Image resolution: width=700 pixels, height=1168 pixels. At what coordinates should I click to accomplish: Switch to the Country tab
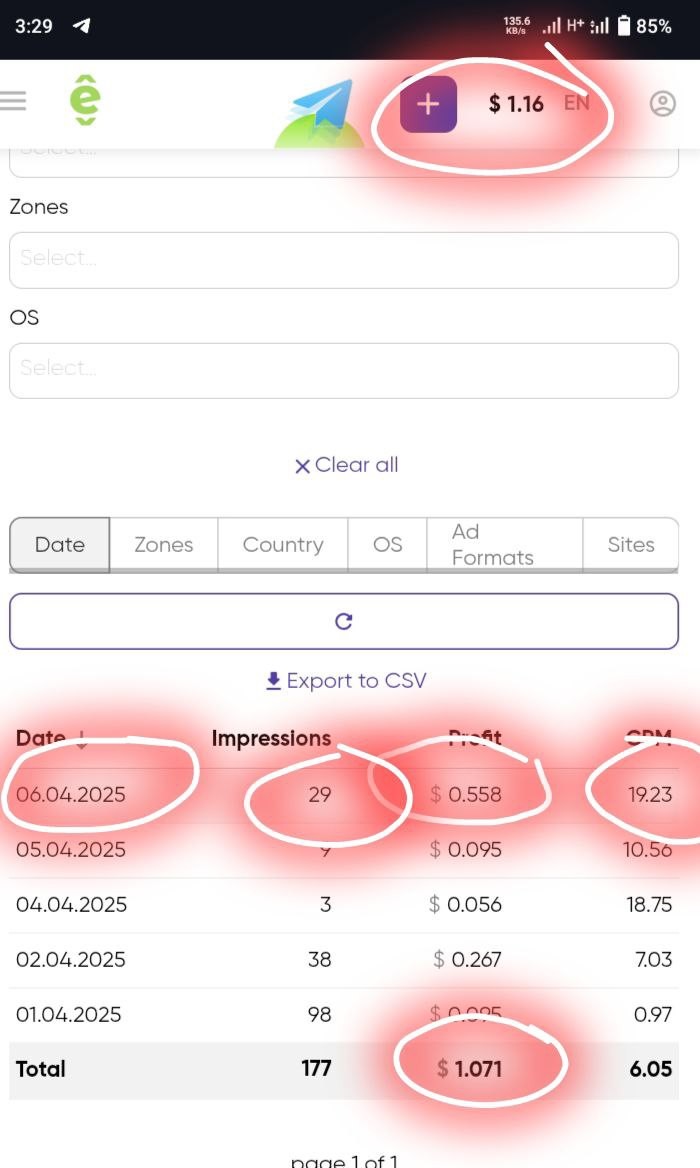pos(283,545)
